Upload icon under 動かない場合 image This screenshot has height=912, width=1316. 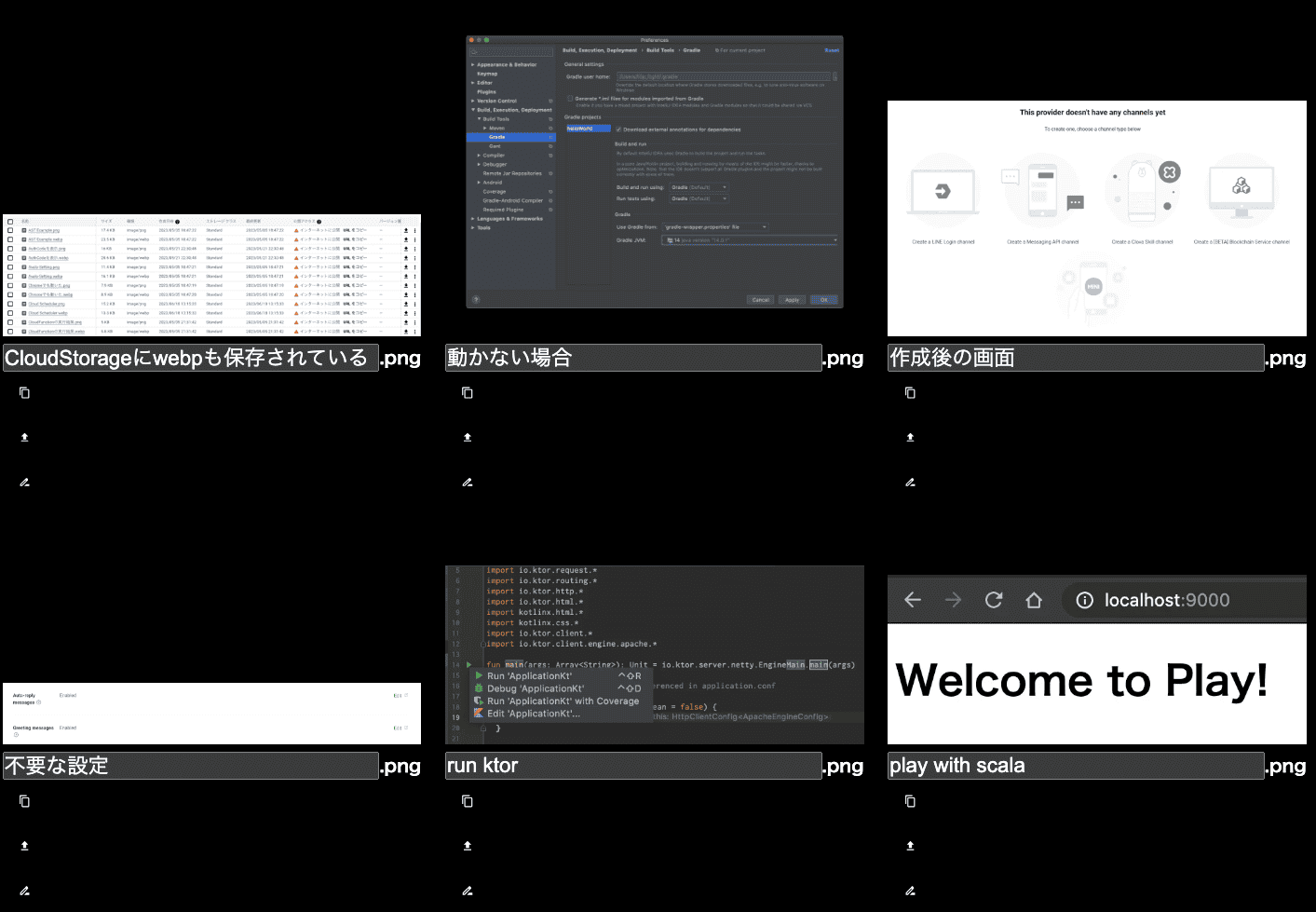tap(468, 437)
